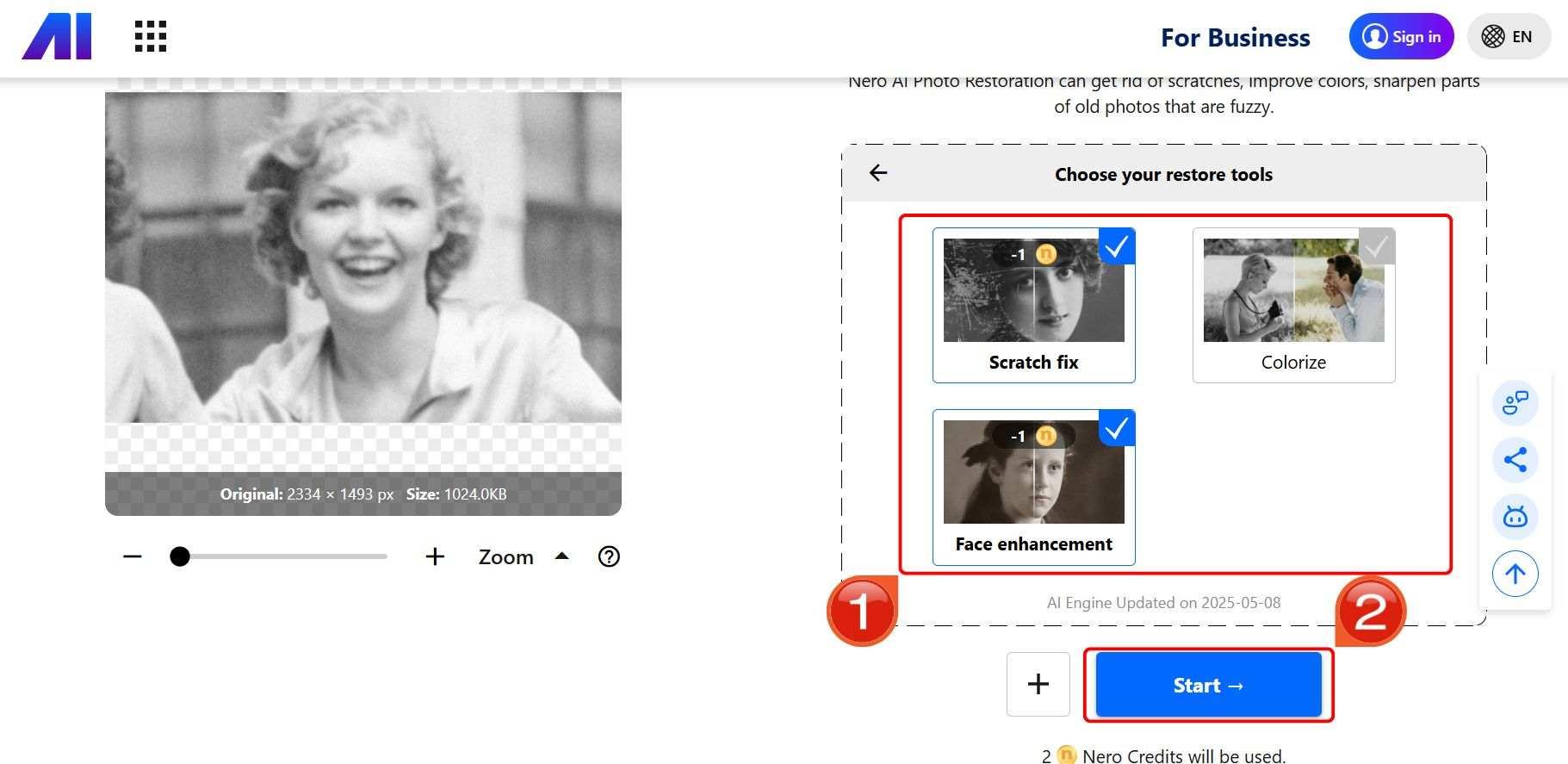Open the zoom help icon
Screen dimensions: 1568x764
(609, 556)
